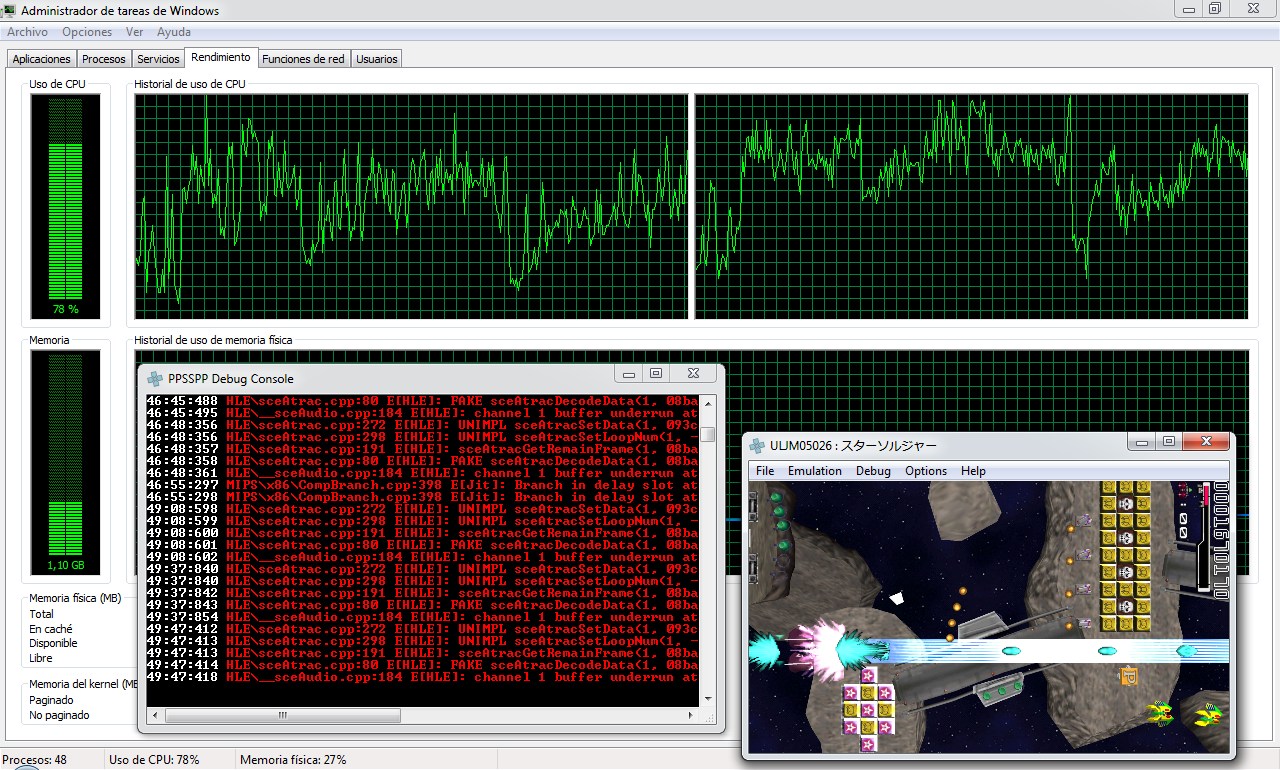Select the Servicios tab
The height and width of the screenshot is (770, 1280).
click(x=158, y=59)
